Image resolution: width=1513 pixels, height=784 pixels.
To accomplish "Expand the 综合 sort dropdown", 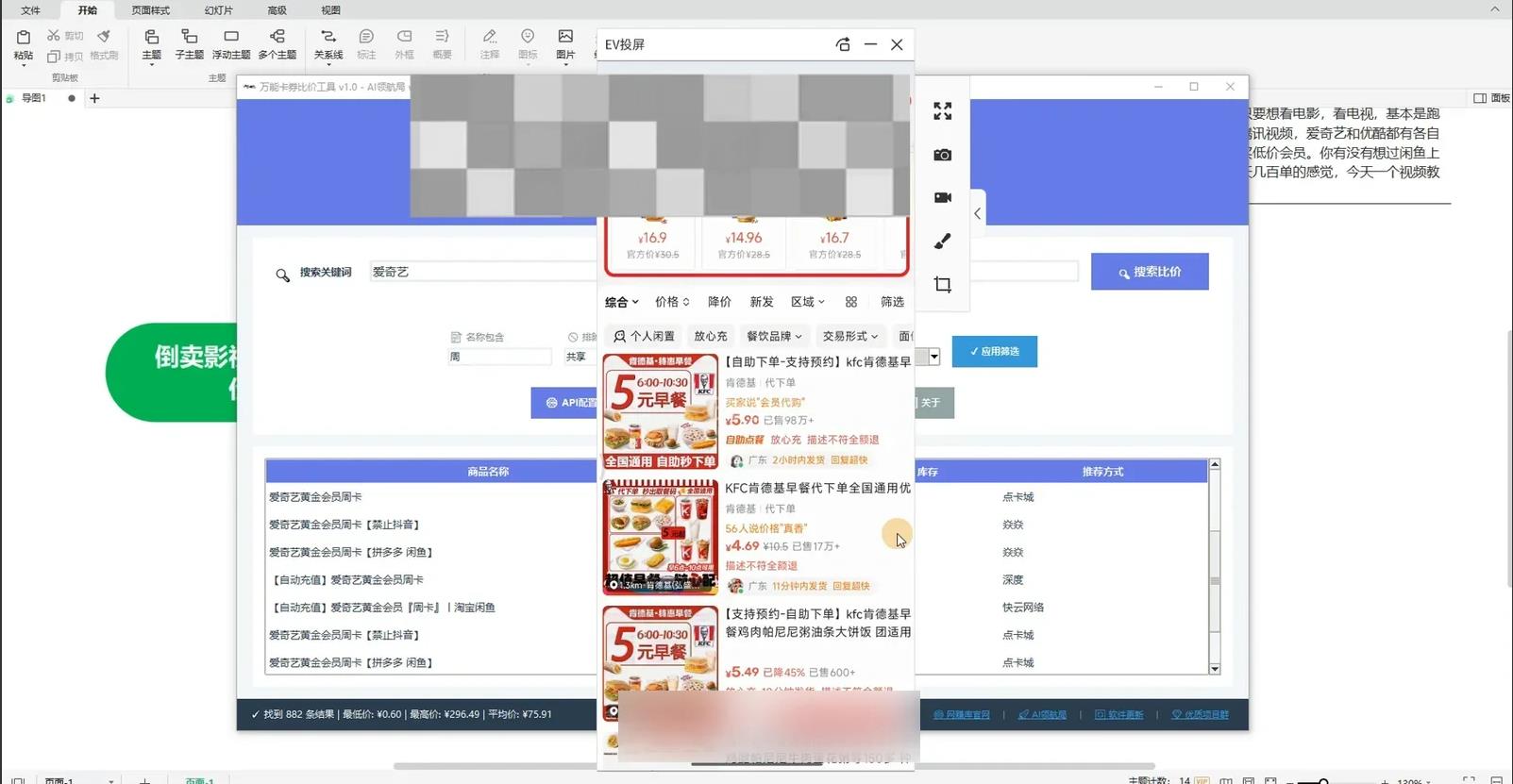I will point(622,302).
